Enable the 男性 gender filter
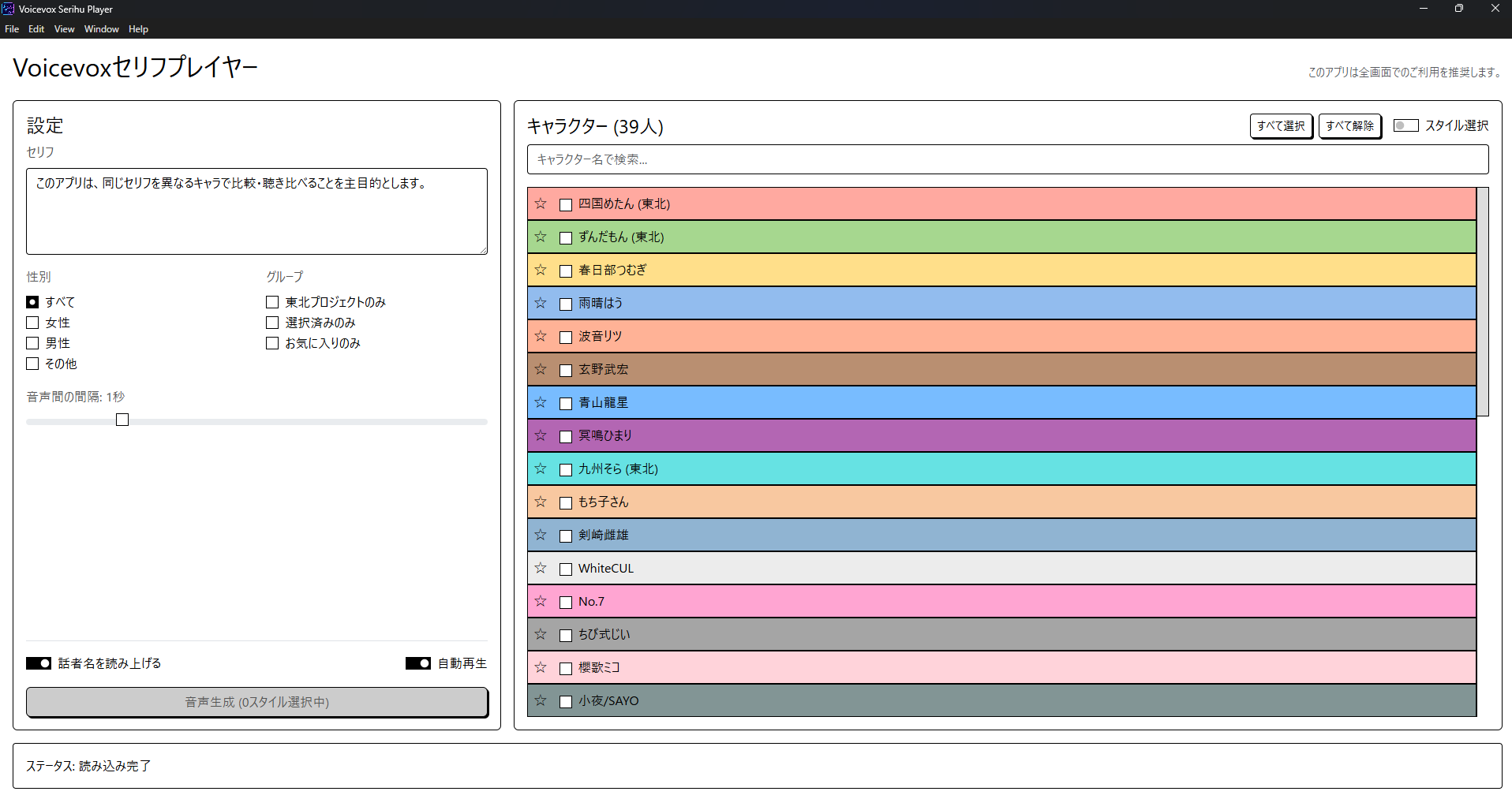 coord(32,343)
